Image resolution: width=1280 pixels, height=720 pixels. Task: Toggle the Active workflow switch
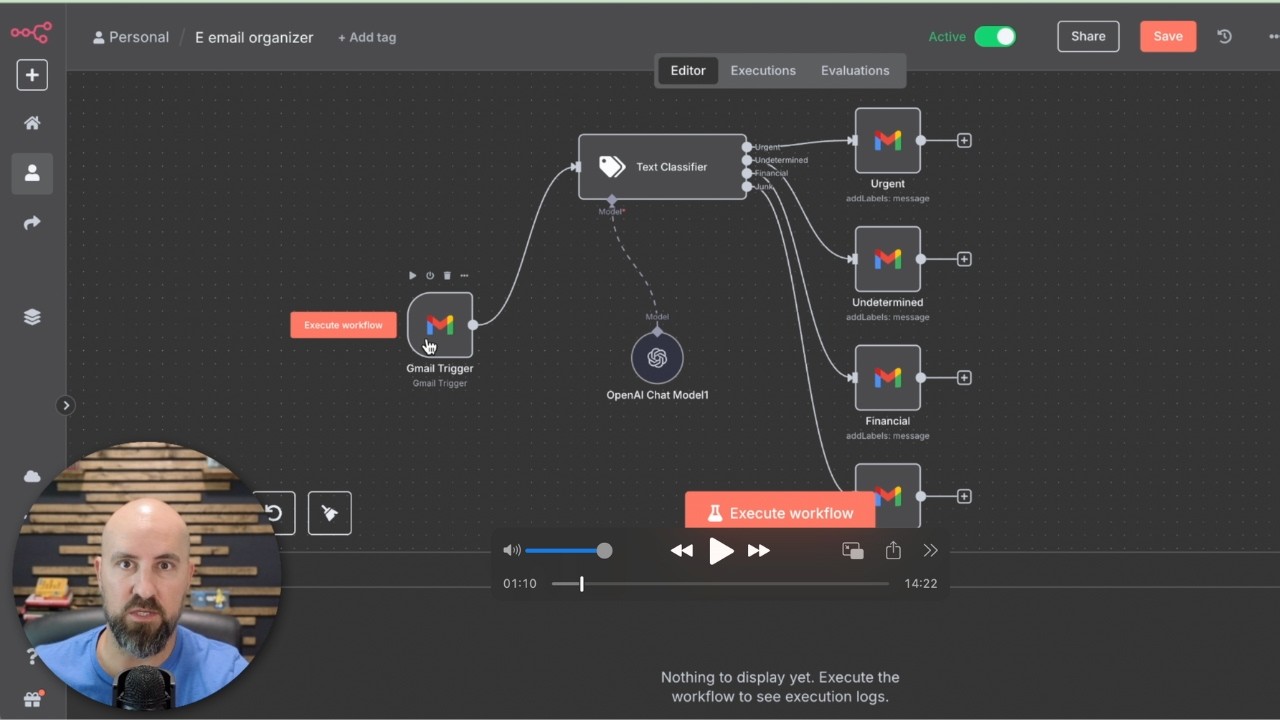click(x=995, y=37)
